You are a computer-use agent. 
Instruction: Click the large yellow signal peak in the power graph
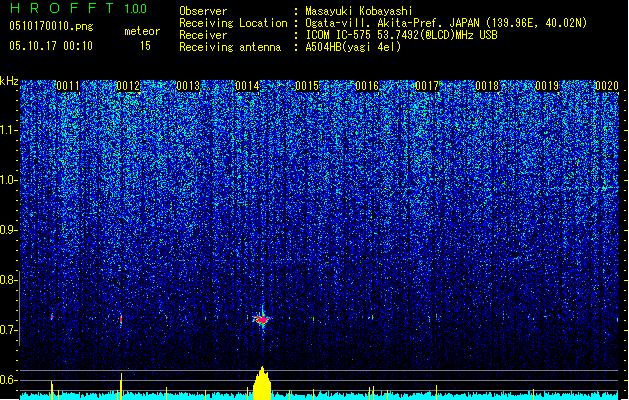(262, 383)
